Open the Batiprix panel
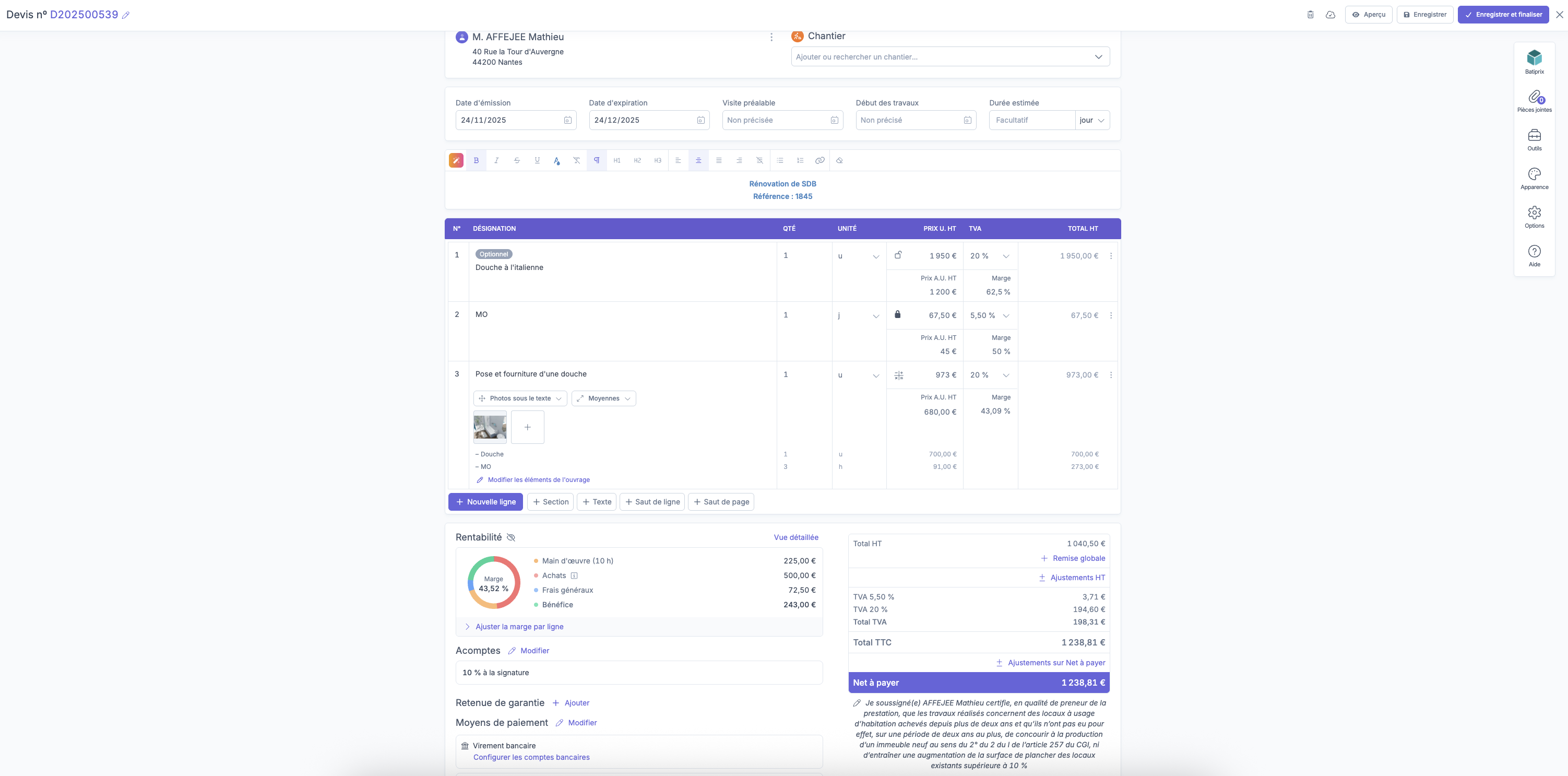Viewport: 1568px width, 776px height. pos(1534,62)
